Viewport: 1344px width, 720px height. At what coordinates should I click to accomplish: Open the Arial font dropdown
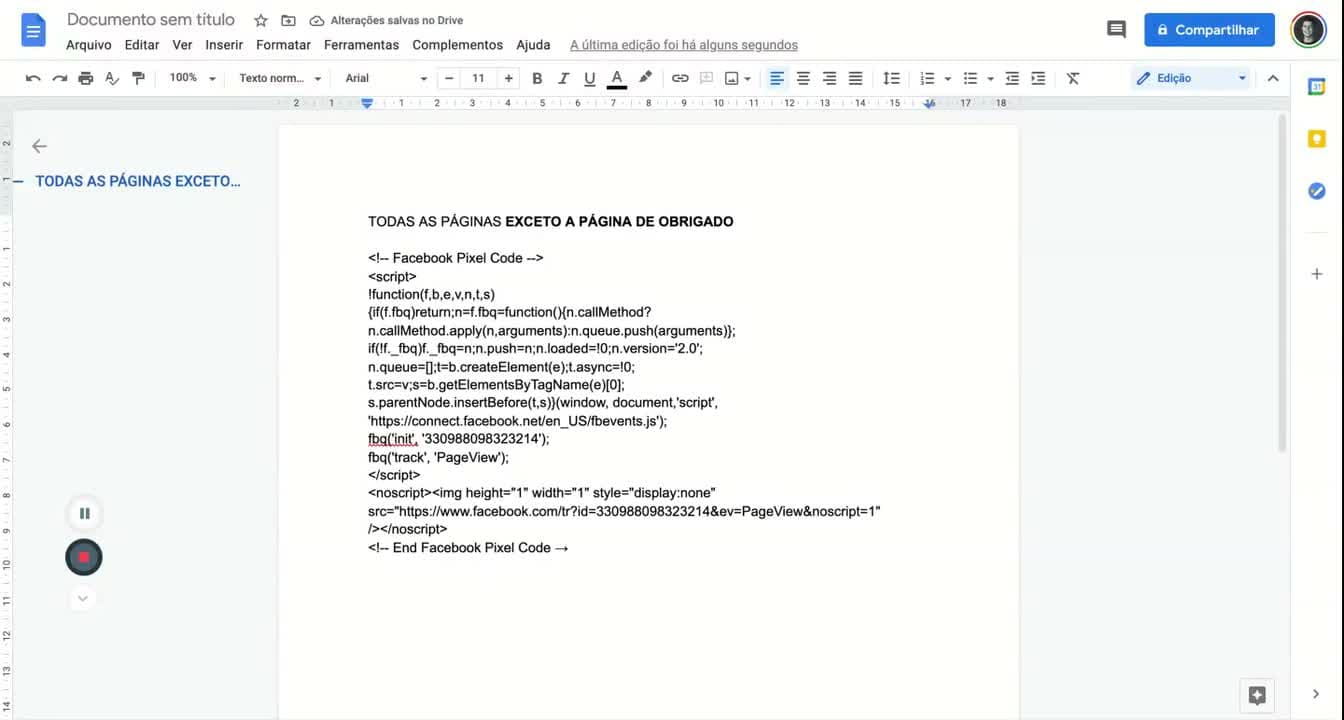pyautogui.click(x=386, y=78)
